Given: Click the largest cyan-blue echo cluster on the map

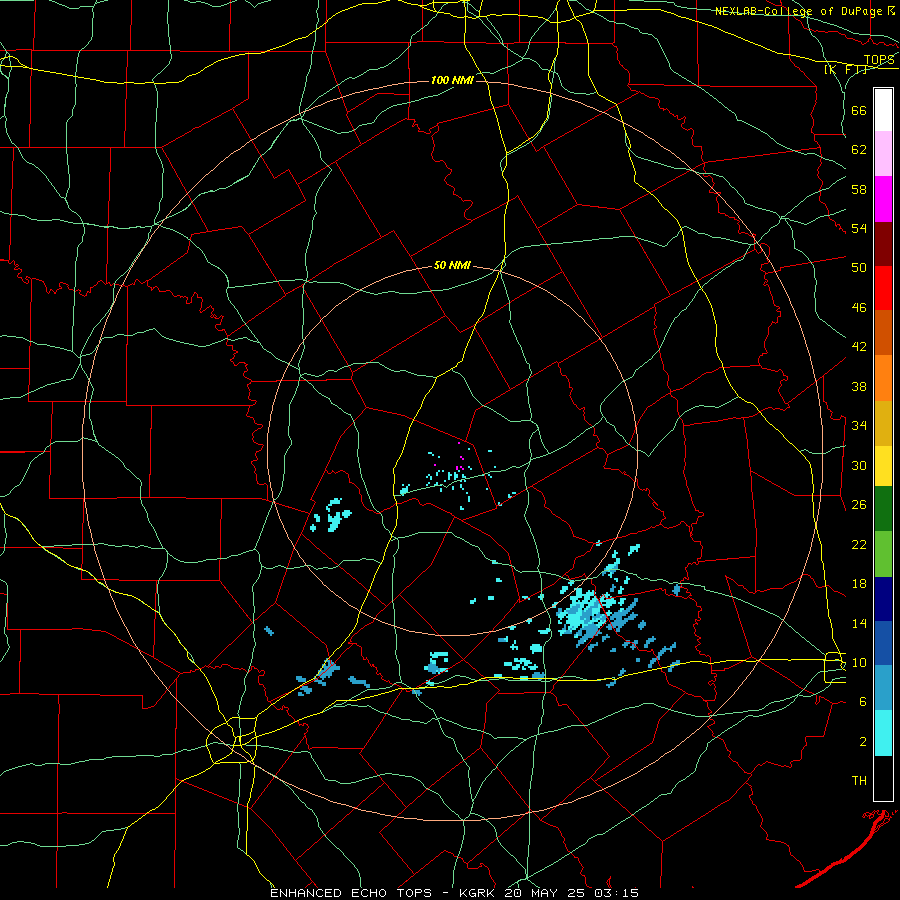Looking at the screenshot, I should tap(587, 617).
